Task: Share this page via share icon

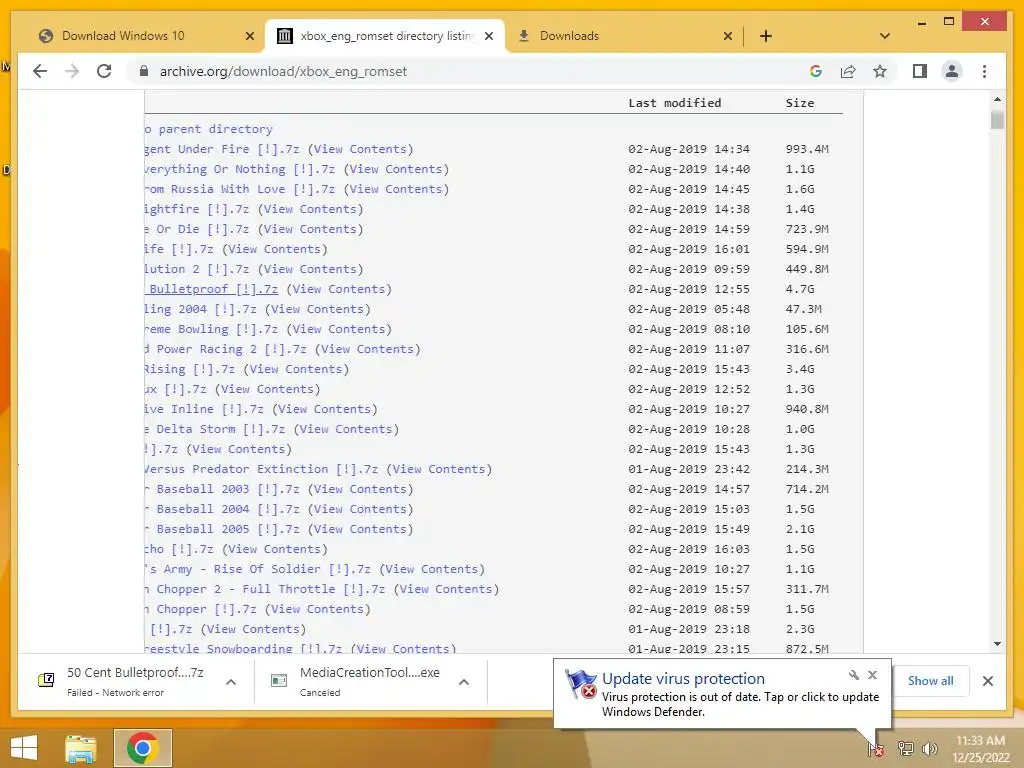Action: pos(848,71)
